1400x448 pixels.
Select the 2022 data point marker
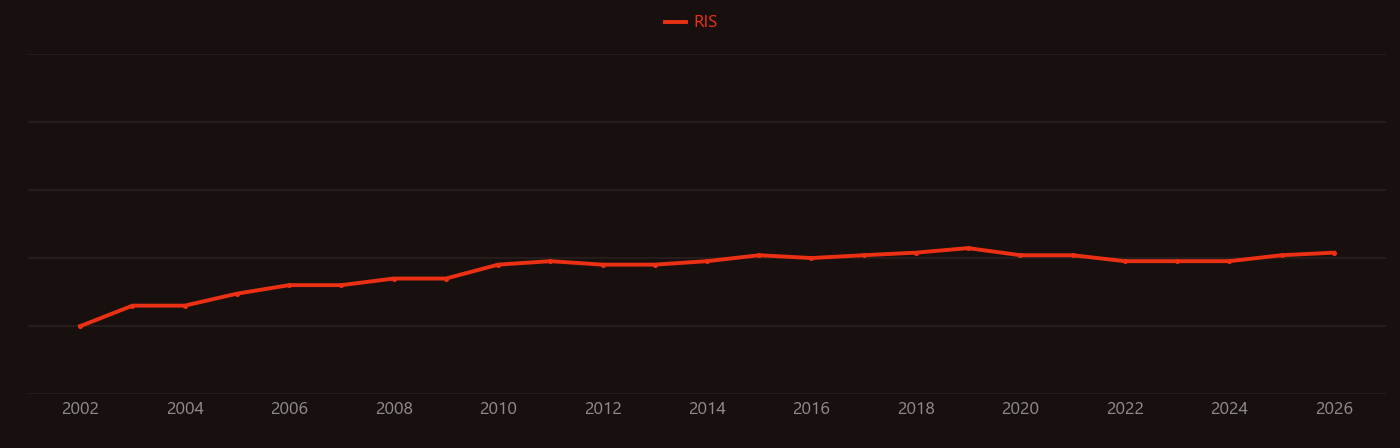point(1125,261)
